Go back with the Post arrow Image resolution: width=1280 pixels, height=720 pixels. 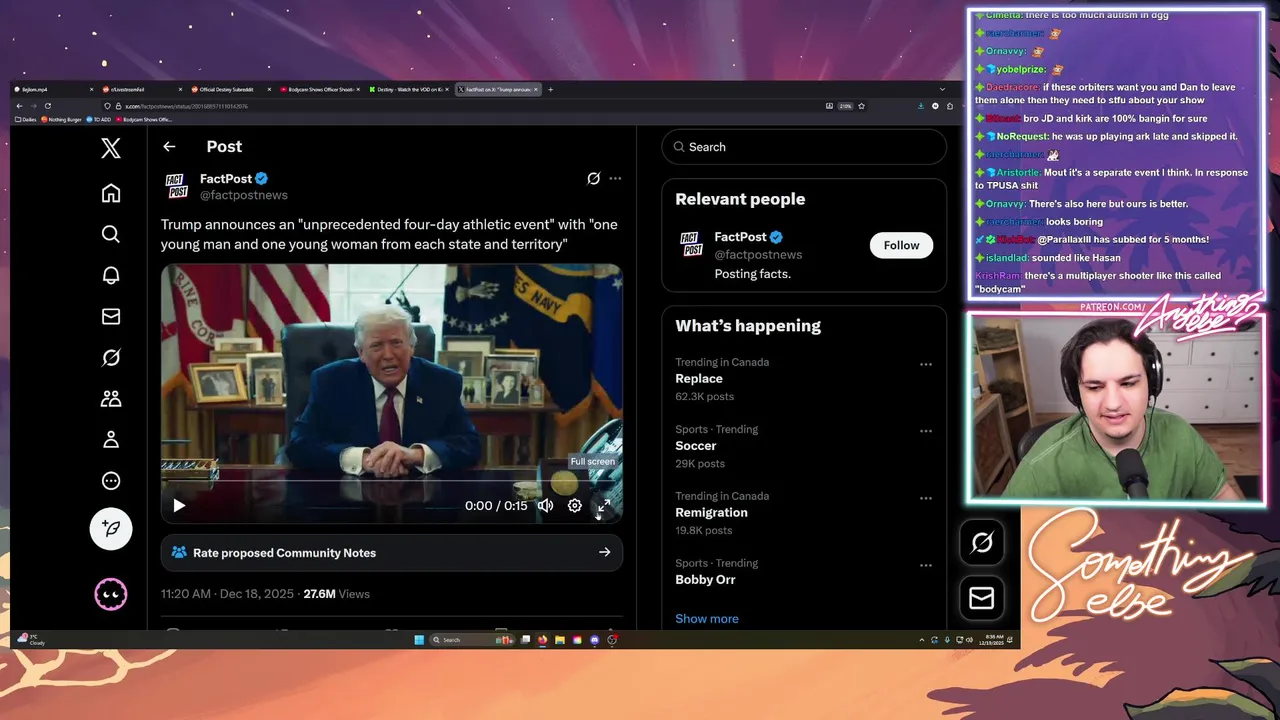169,146
